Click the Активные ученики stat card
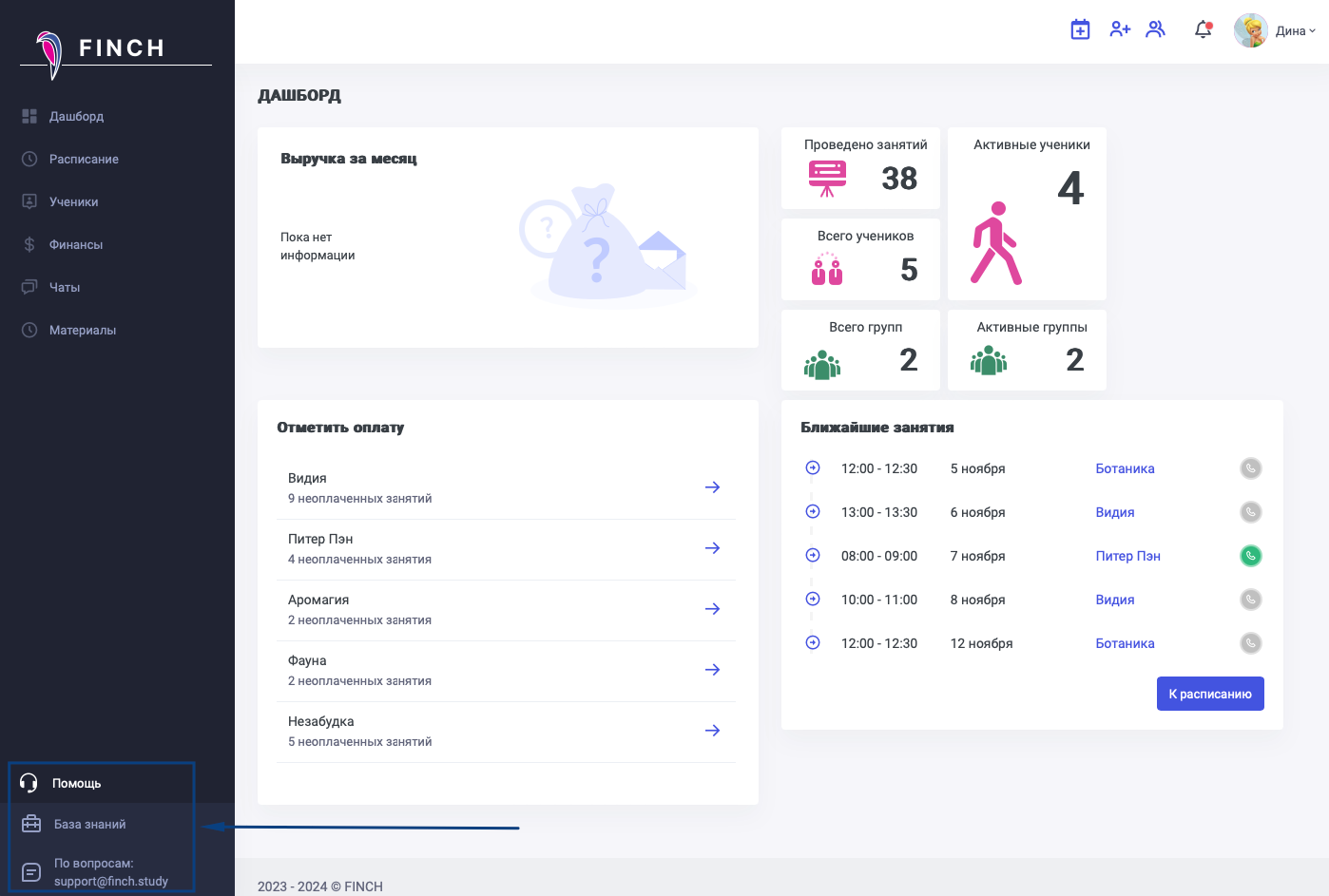The image size is (1329, 896). (1027, 214)
